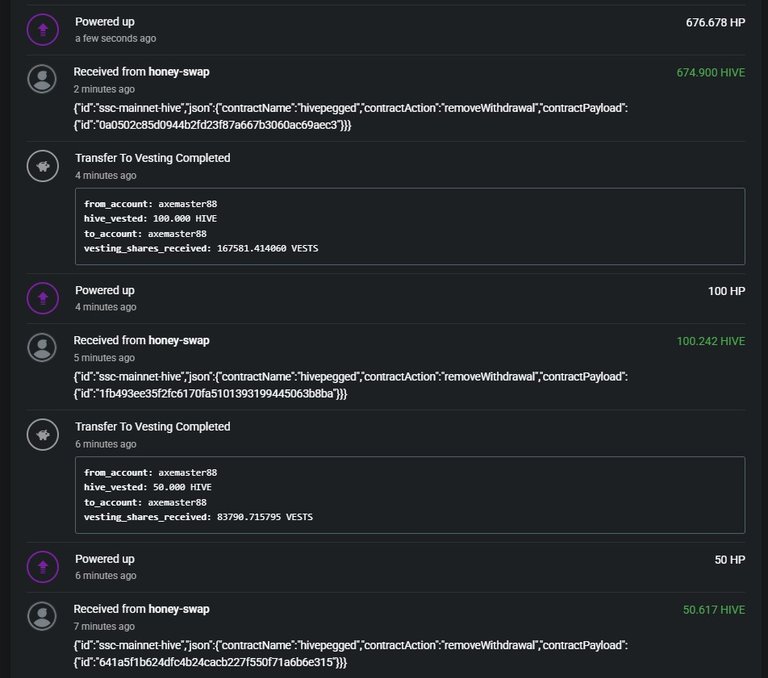768x678 pixels.
Task: Click the 'hive_vested: 50.000 HIVE' line
Action: click(x=148, y=487)
